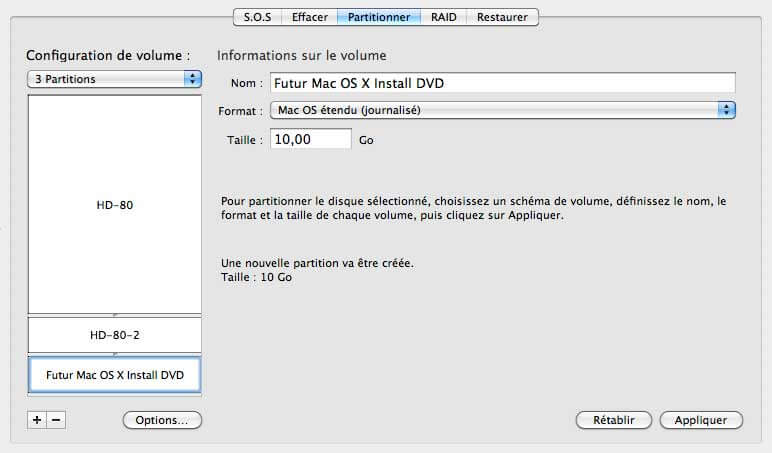Click divider handle below HD-80-2 partition

pos(114,354)
